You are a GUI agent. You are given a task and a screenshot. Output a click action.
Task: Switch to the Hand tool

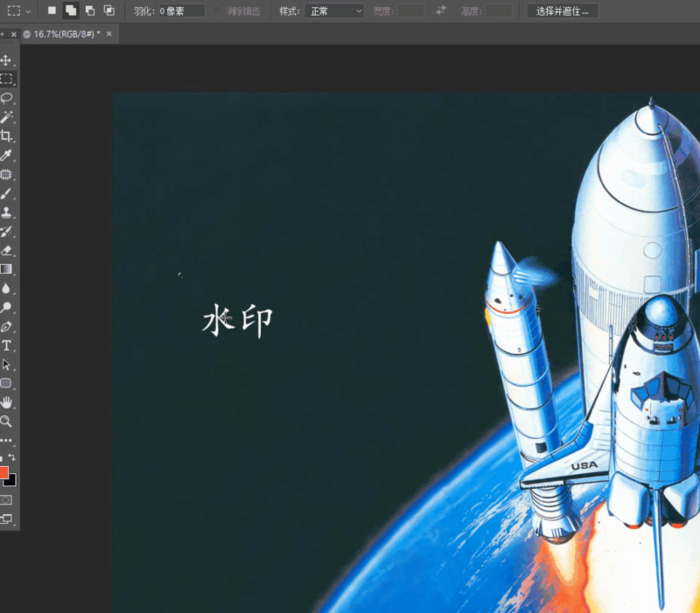tap(6, 402)
